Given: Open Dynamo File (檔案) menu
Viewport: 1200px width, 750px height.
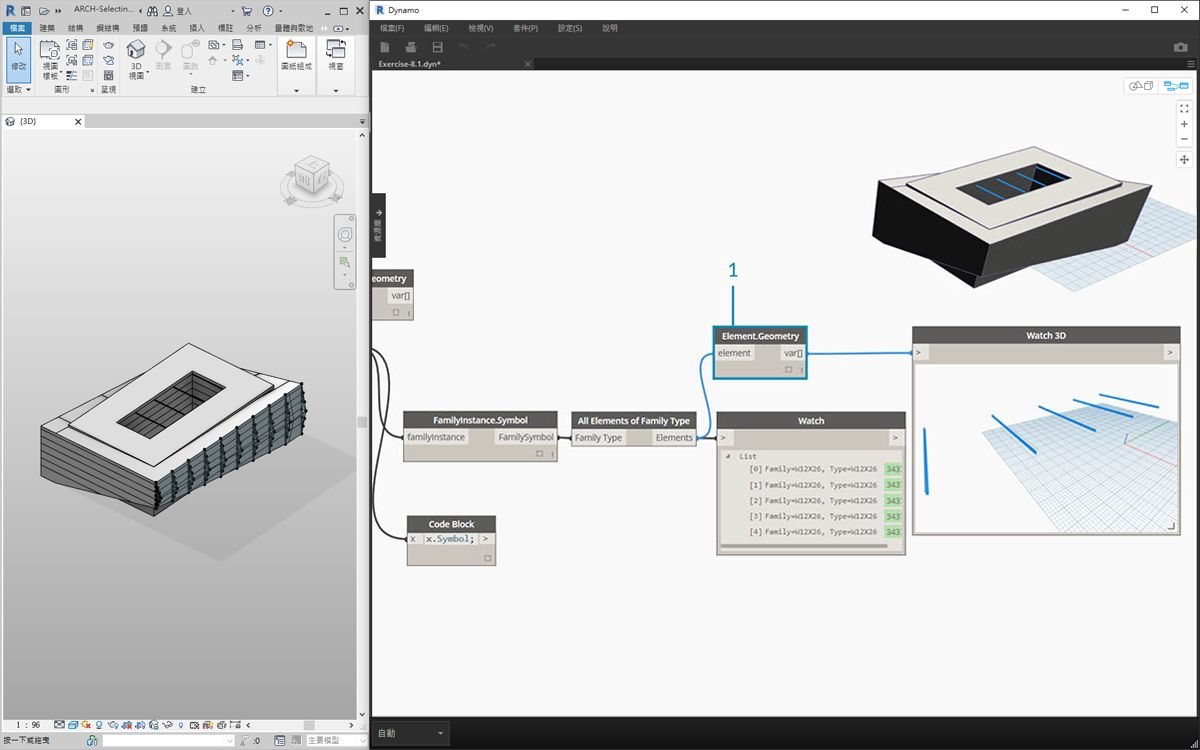Looking at the screenshot, I should (392, 28).
